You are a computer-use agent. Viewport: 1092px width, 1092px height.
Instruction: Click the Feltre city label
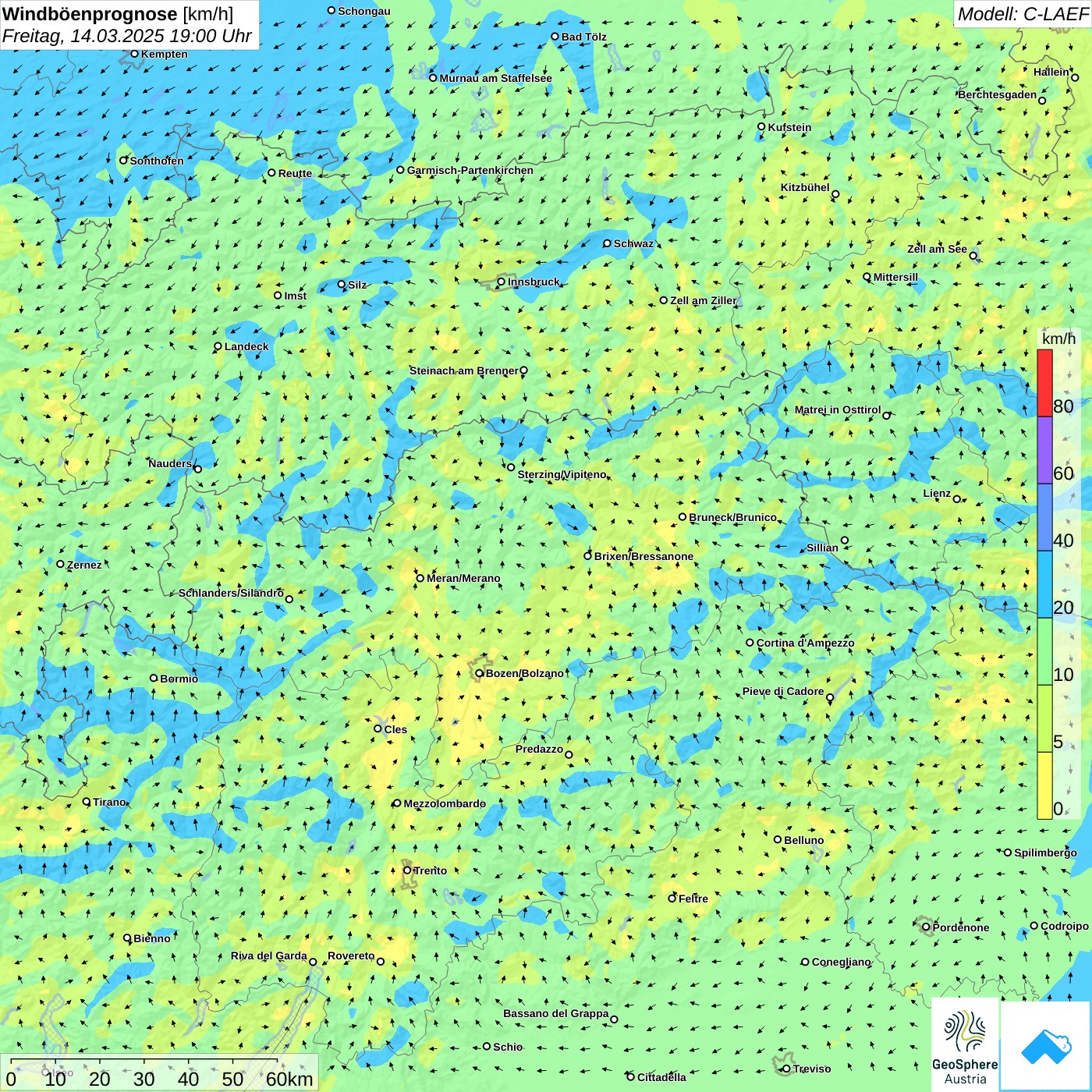coord(693,899)
